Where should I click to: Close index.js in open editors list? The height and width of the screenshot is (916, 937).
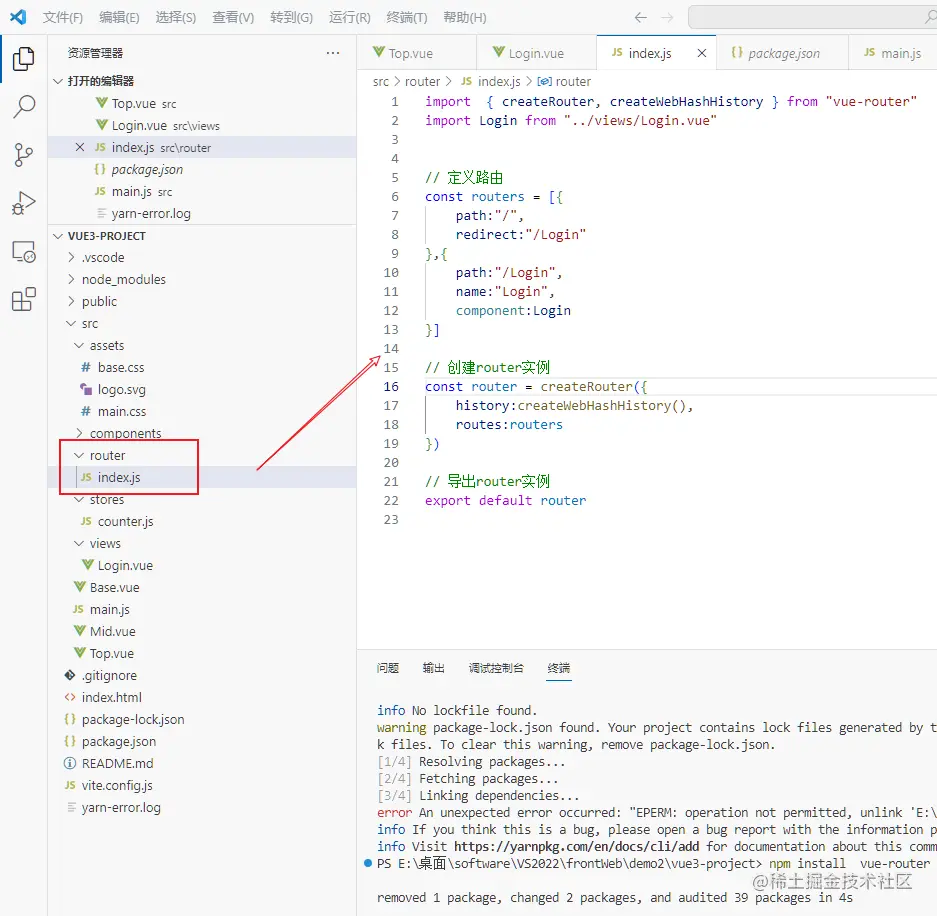pos(79,147)
